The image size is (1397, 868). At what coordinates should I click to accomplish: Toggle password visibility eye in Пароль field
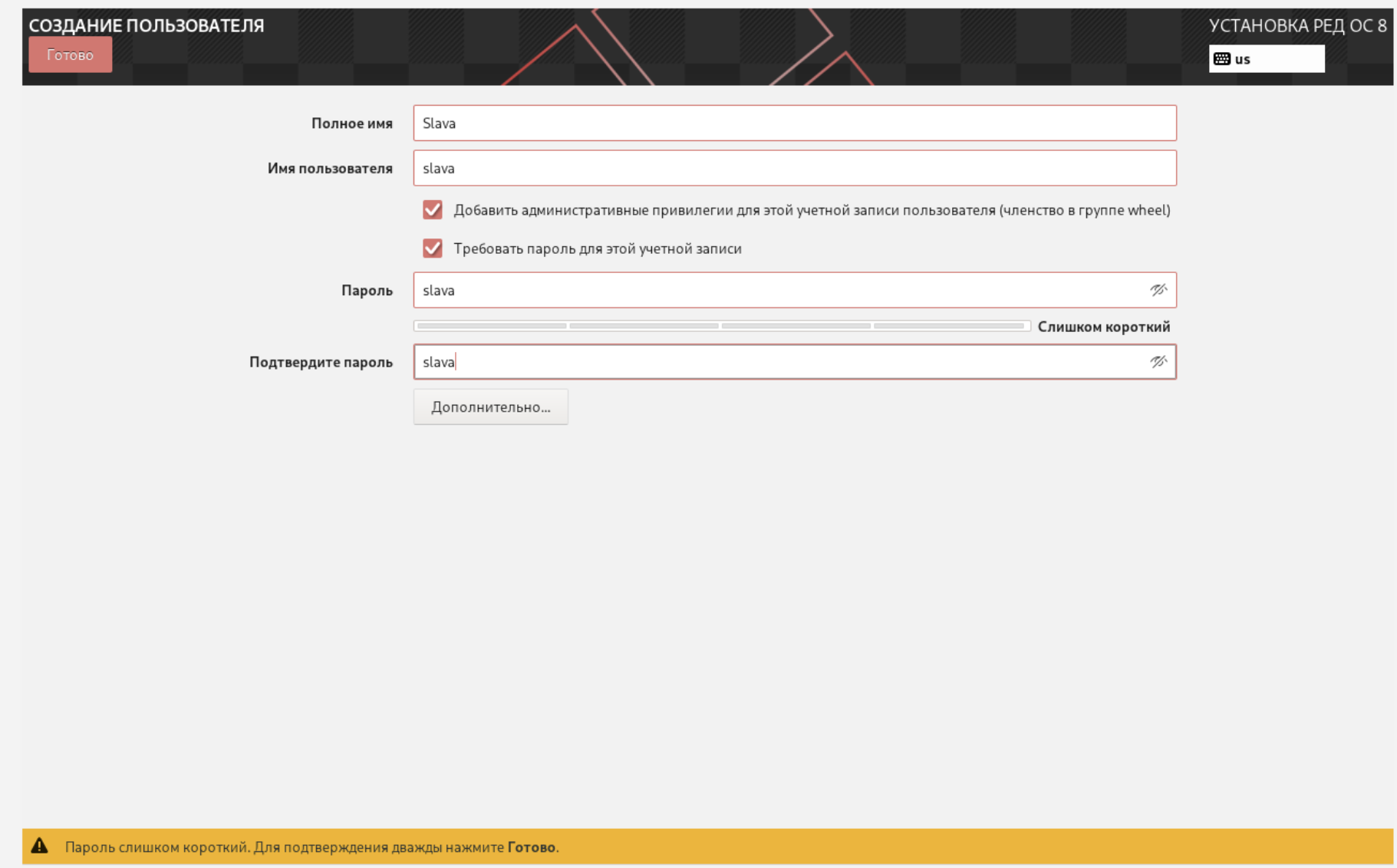point(1158,290)
